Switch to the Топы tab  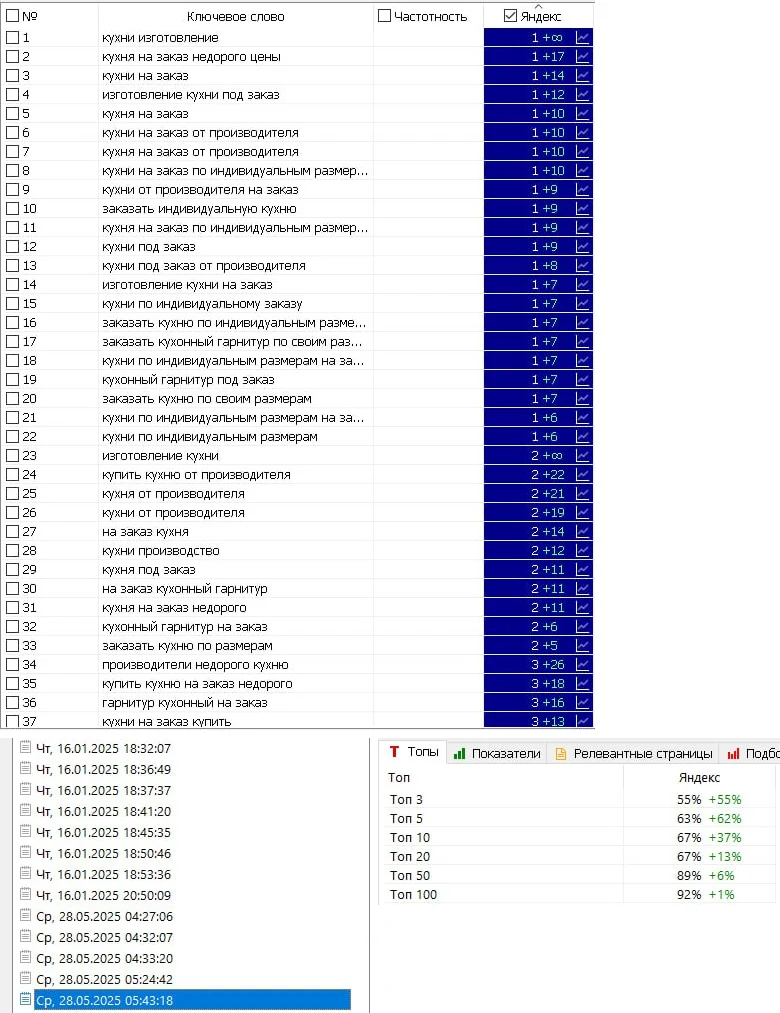pyautogui.click(x=414, y=752)
